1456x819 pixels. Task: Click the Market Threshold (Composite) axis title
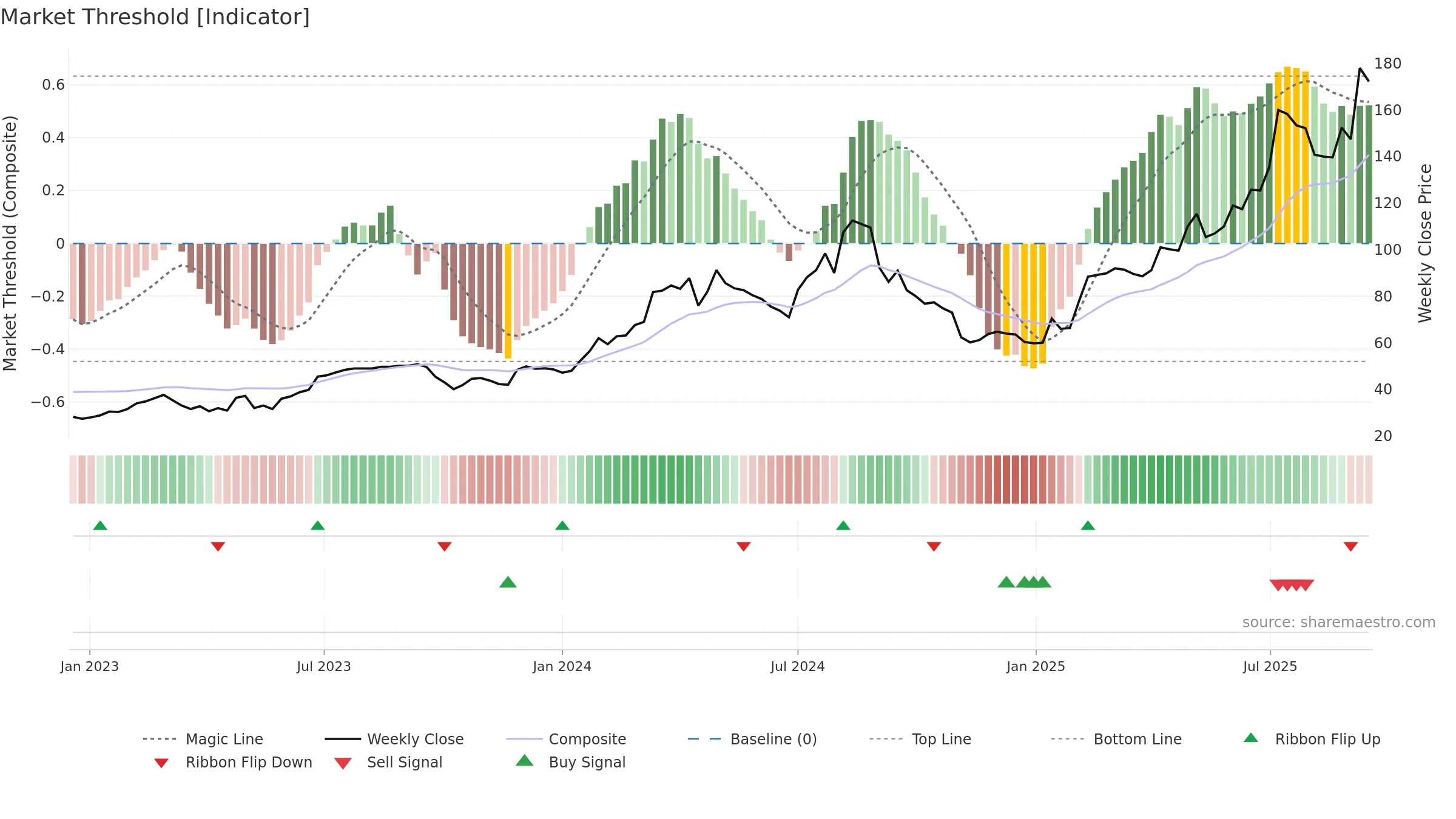click(x=10, y=243)
